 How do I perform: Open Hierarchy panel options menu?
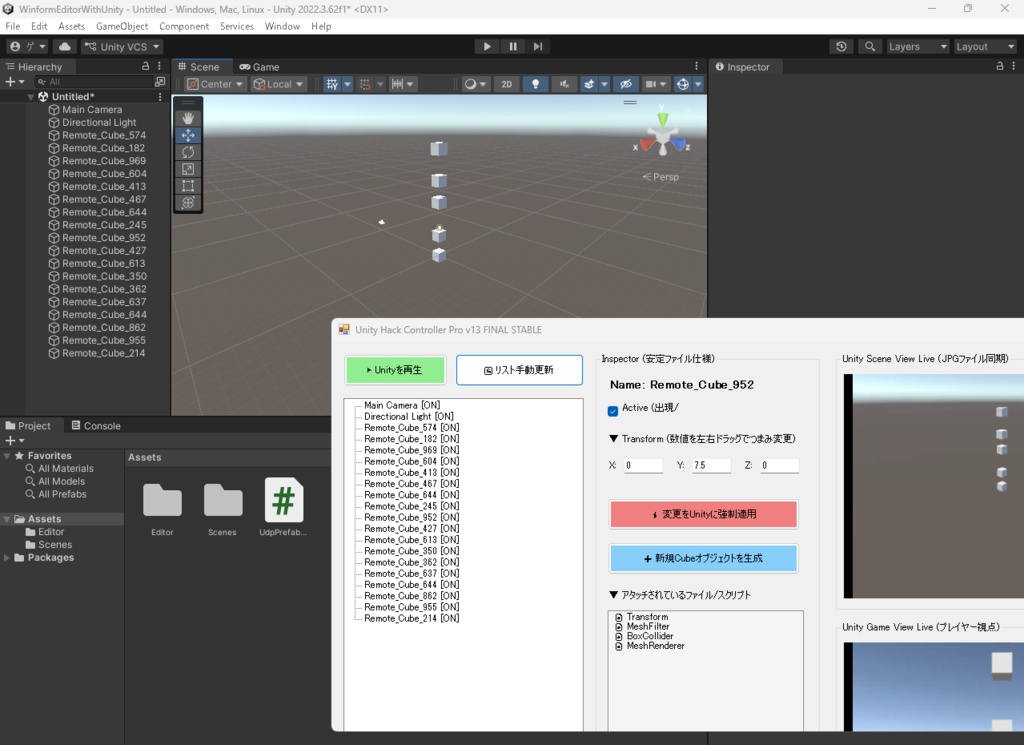(159, 67)
